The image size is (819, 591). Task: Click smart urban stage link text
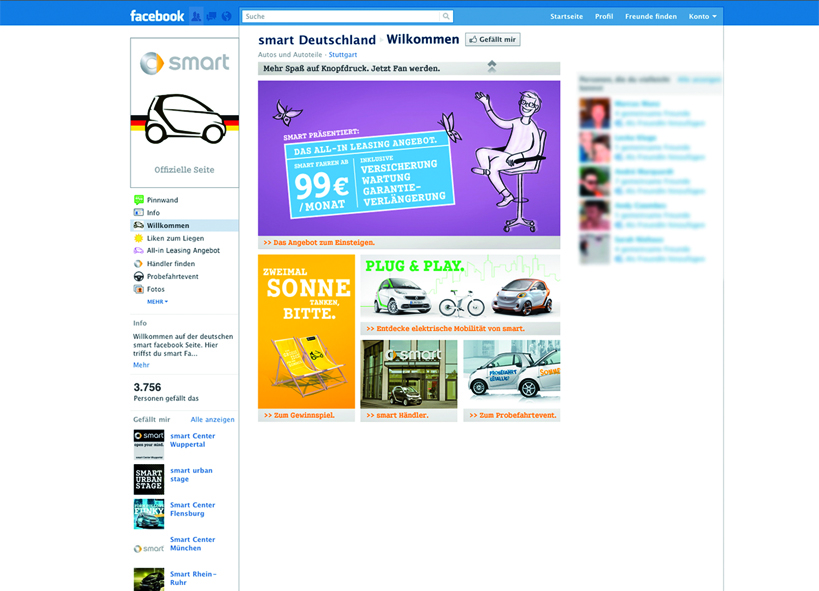(191, 474)
